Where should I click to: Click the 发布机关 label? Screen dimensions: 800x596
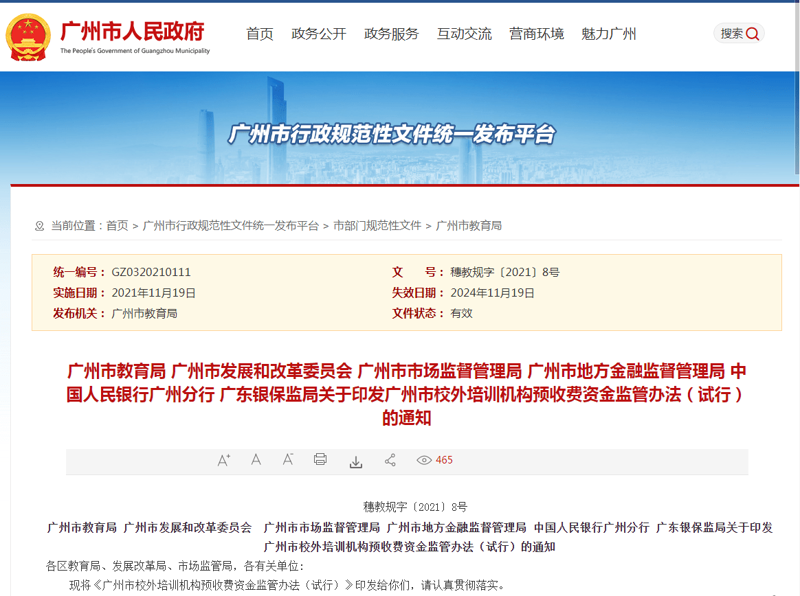(79, 313)
